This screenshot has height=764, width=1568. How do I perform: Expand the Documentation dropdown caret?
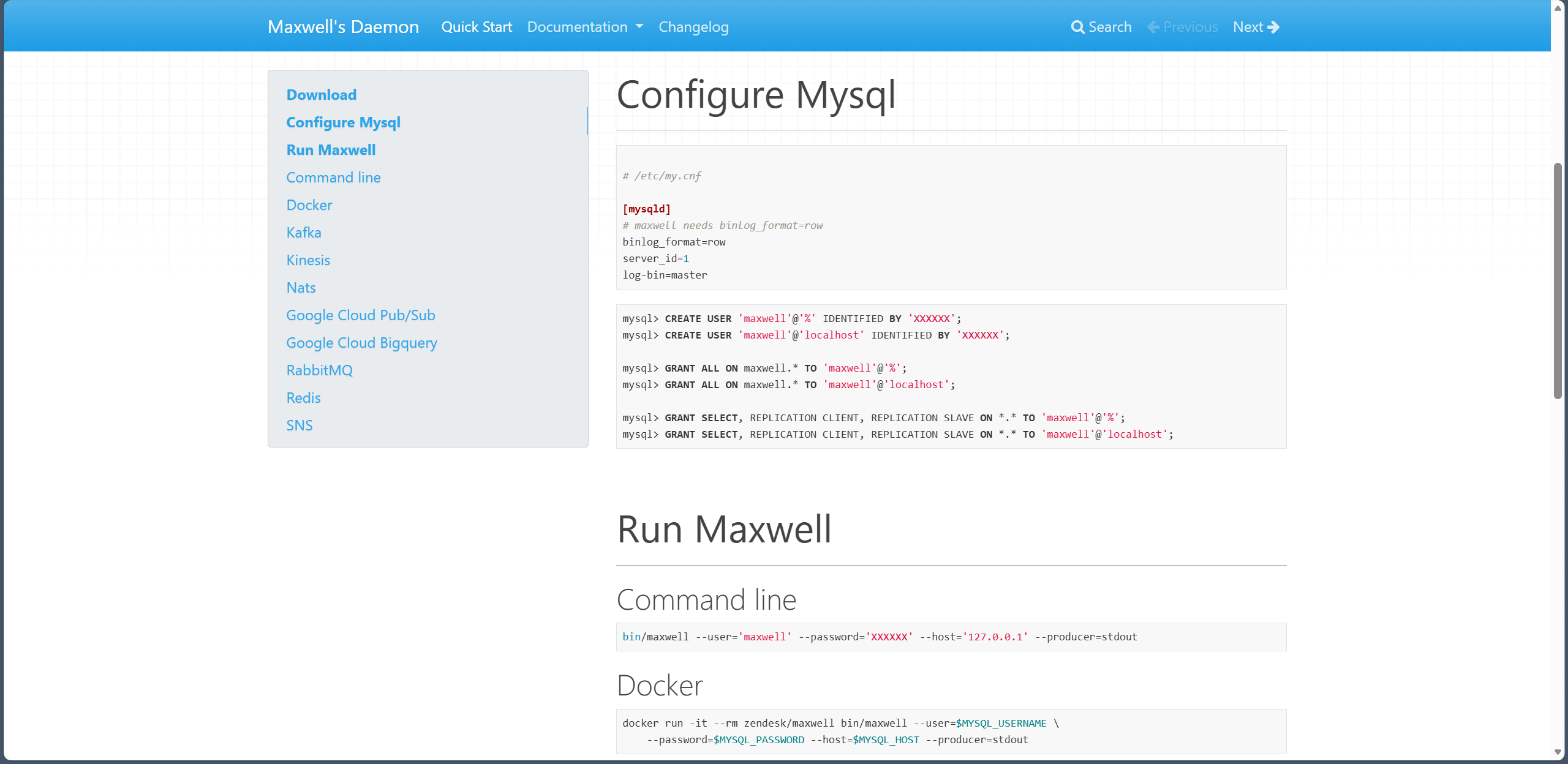coord(639,26)
